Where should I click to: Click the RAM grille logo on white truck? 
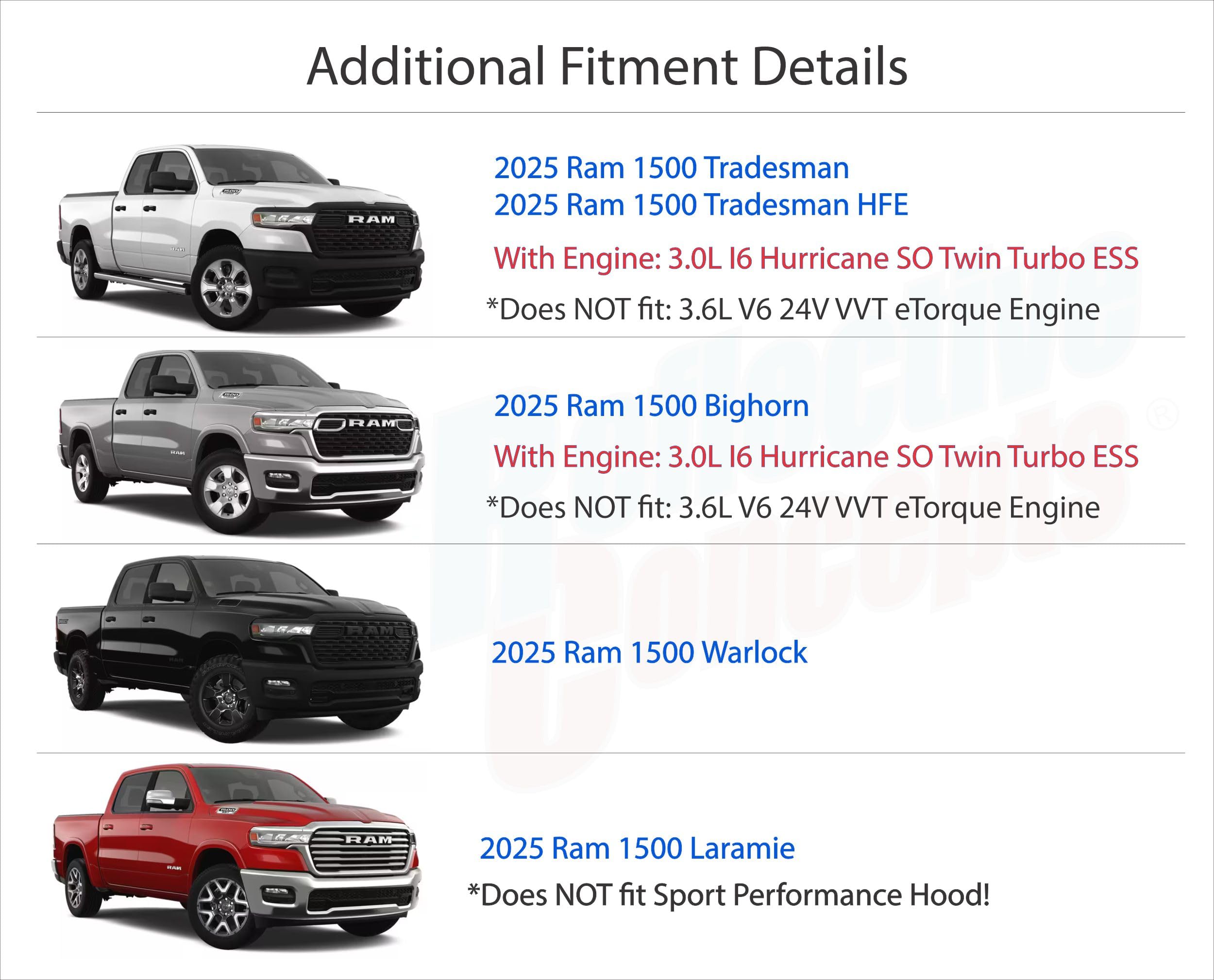click(x=371, y=219)
